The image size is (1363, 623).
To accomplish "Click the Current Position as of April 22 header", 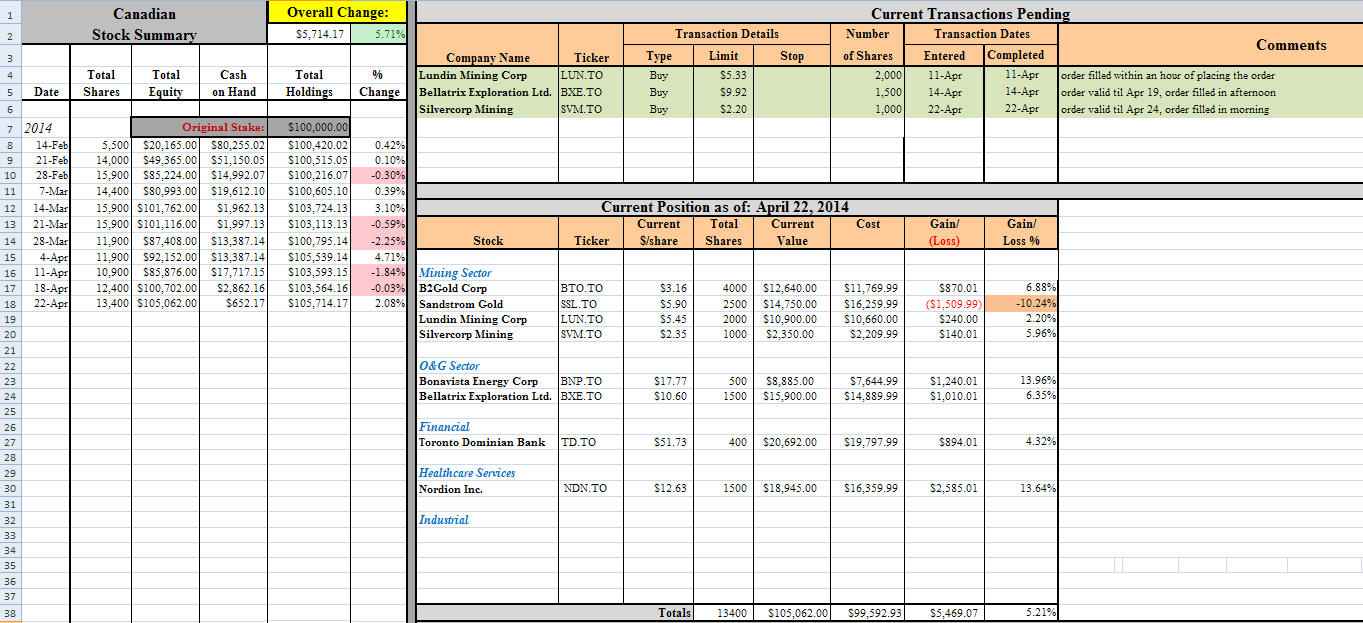I will pos(724,207).
